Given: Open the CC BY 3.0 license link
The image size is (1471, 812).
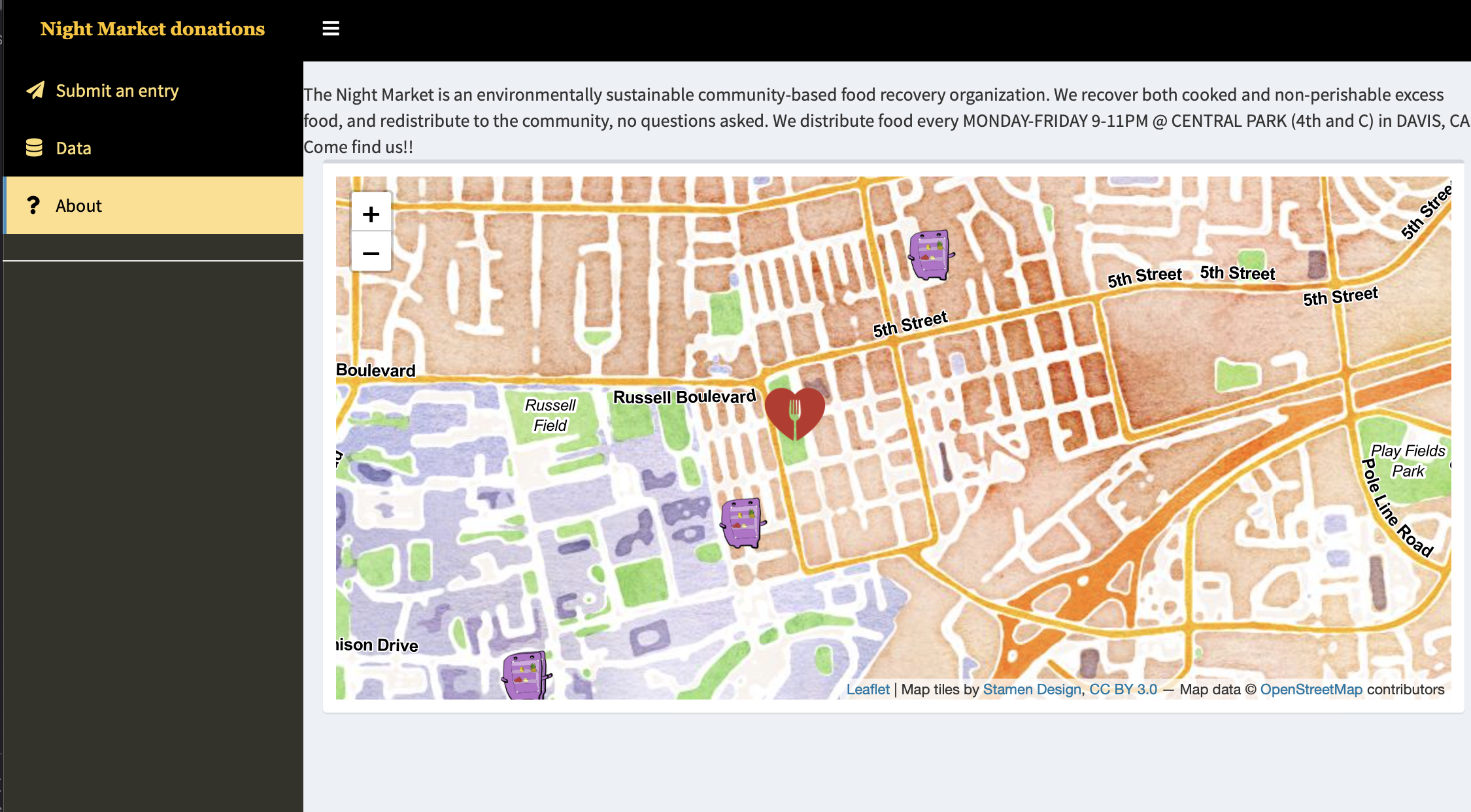Looking at the screenshot, I should pos(1123,689).
